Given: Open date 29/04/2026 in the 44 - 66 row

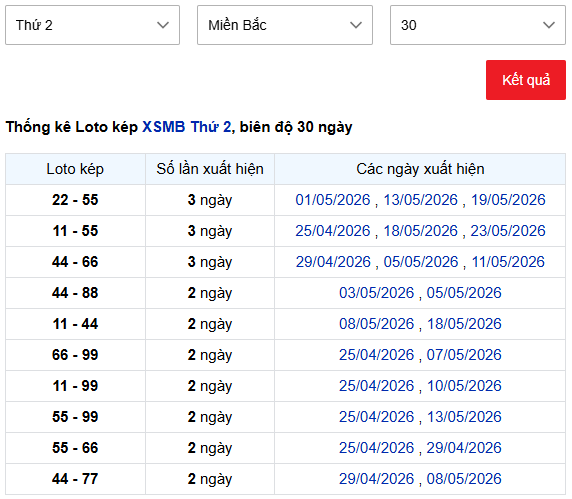Looking at the screenshot, I should click(x=333, y=262).
